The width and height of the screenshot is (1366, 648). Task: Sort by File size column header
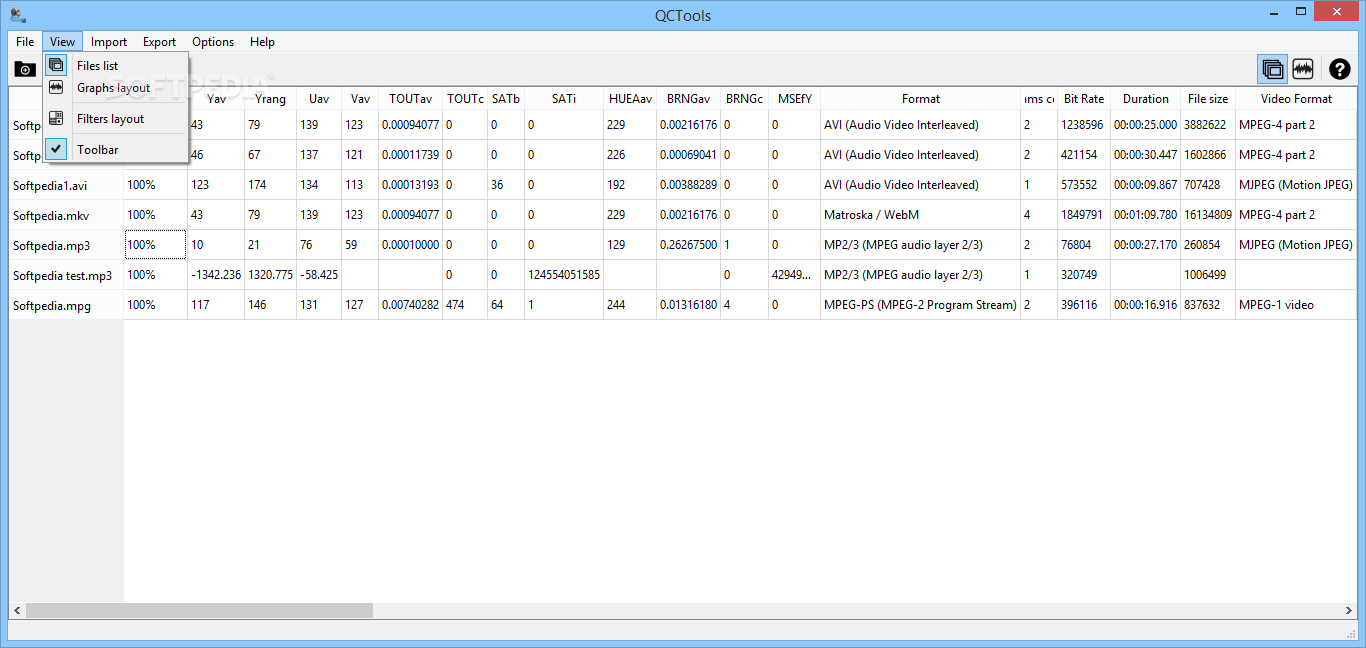[1208, 99]
